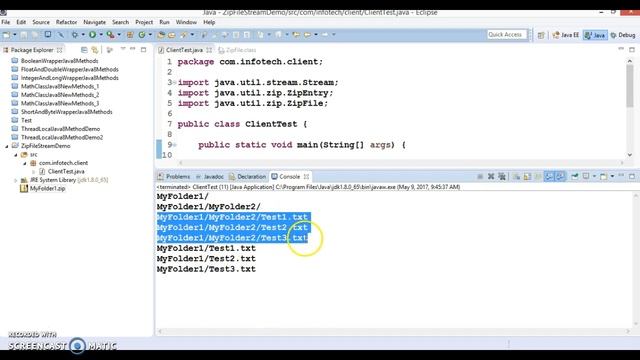
Task: Click the New Java Class green icon
Action: click(142, 35)
